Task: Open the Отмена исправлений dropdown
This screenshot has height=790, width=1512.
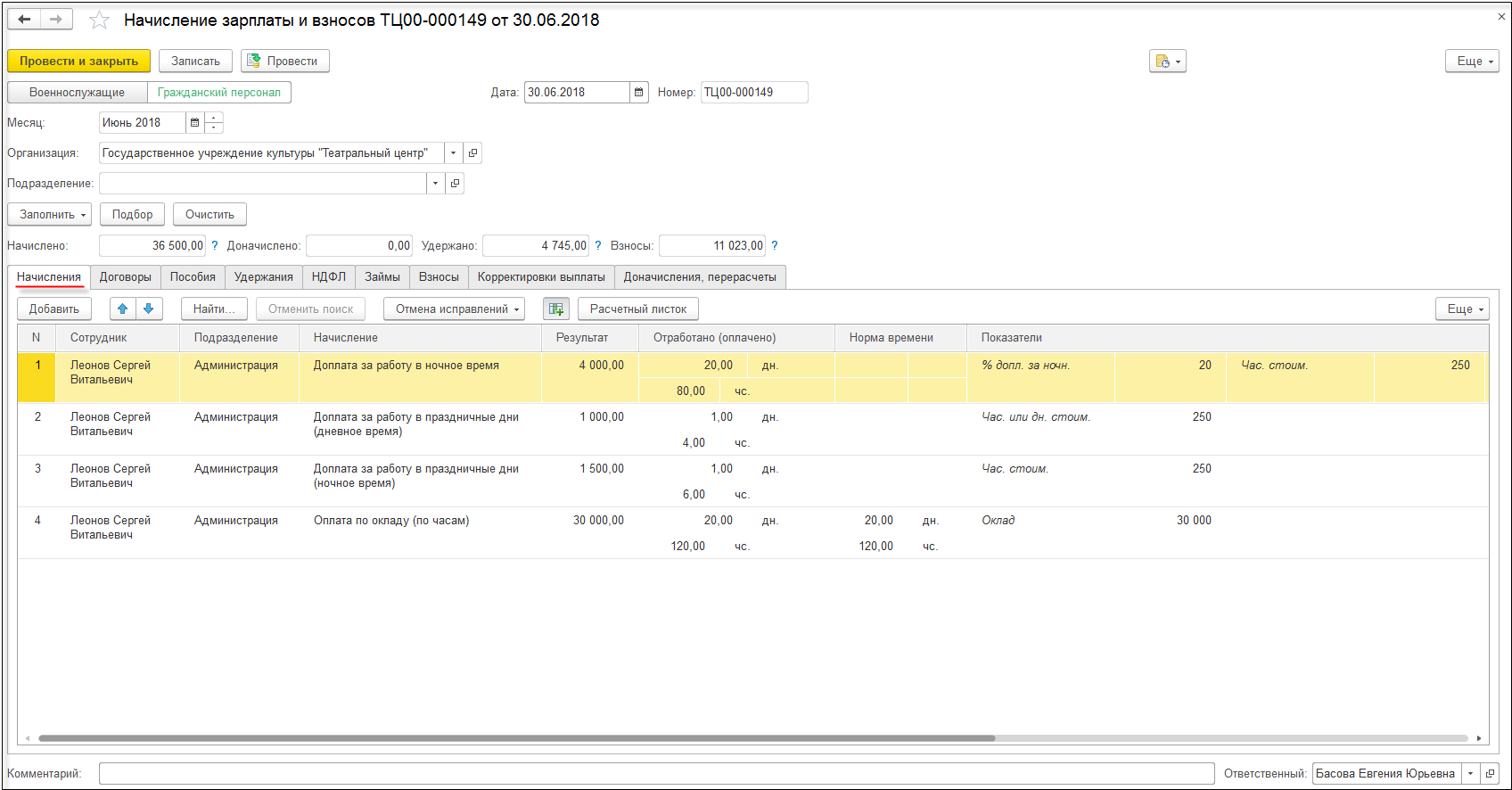Action: coord(455,309)
